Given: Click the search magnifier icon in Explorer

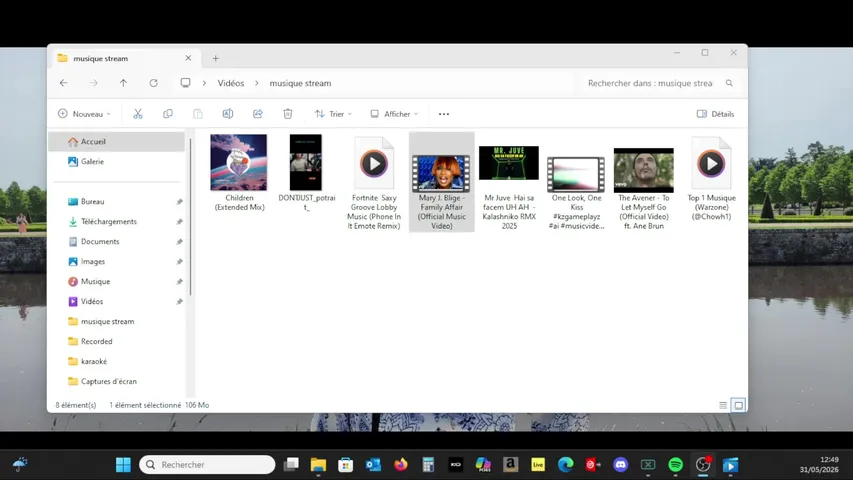Looking at the screenshot, I should point(729,83).
